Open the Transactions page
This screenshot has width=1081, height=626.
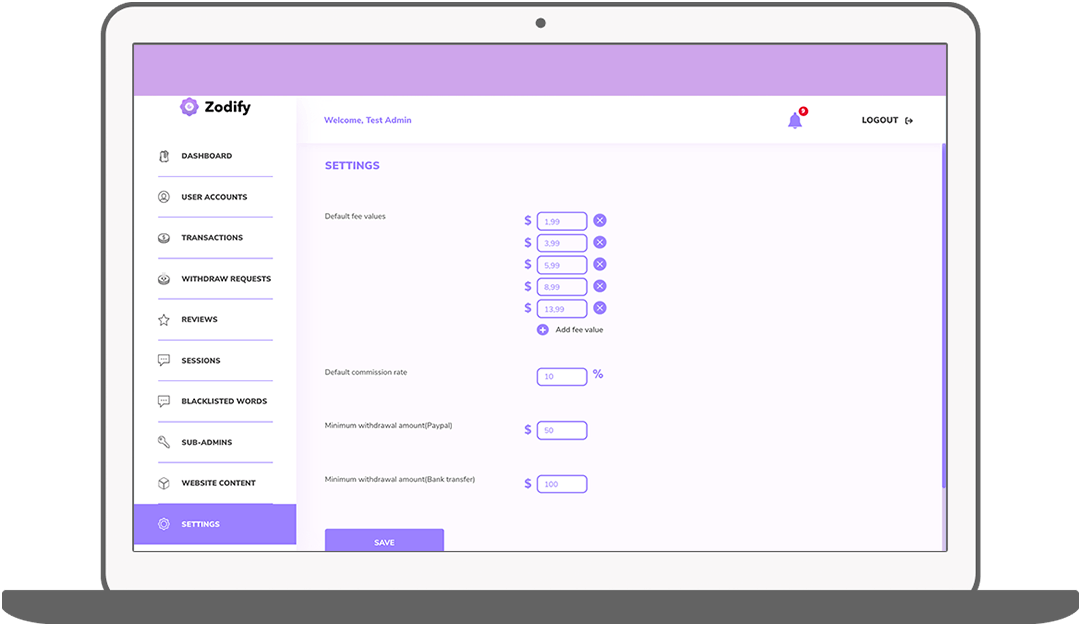212,238
